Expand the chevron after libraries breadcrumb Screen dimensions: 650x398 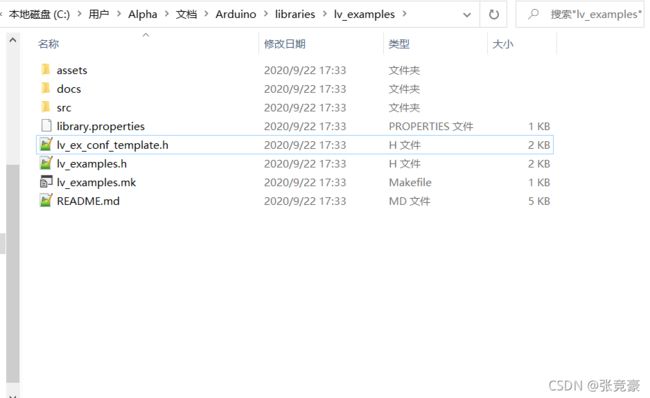[325, 14]
